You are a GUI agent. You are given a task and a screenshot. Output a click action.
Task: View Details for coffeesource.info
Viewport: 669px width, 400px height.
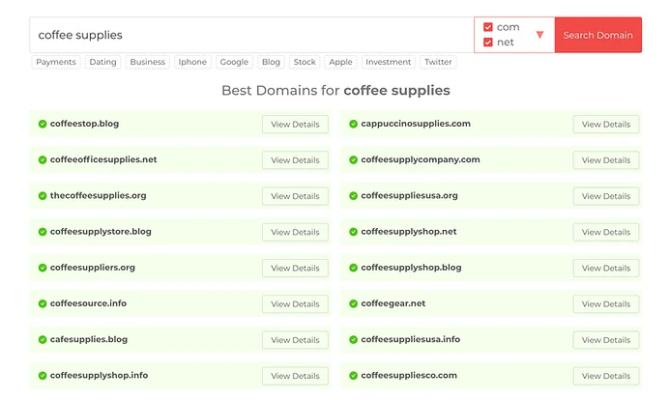point(295,304)
